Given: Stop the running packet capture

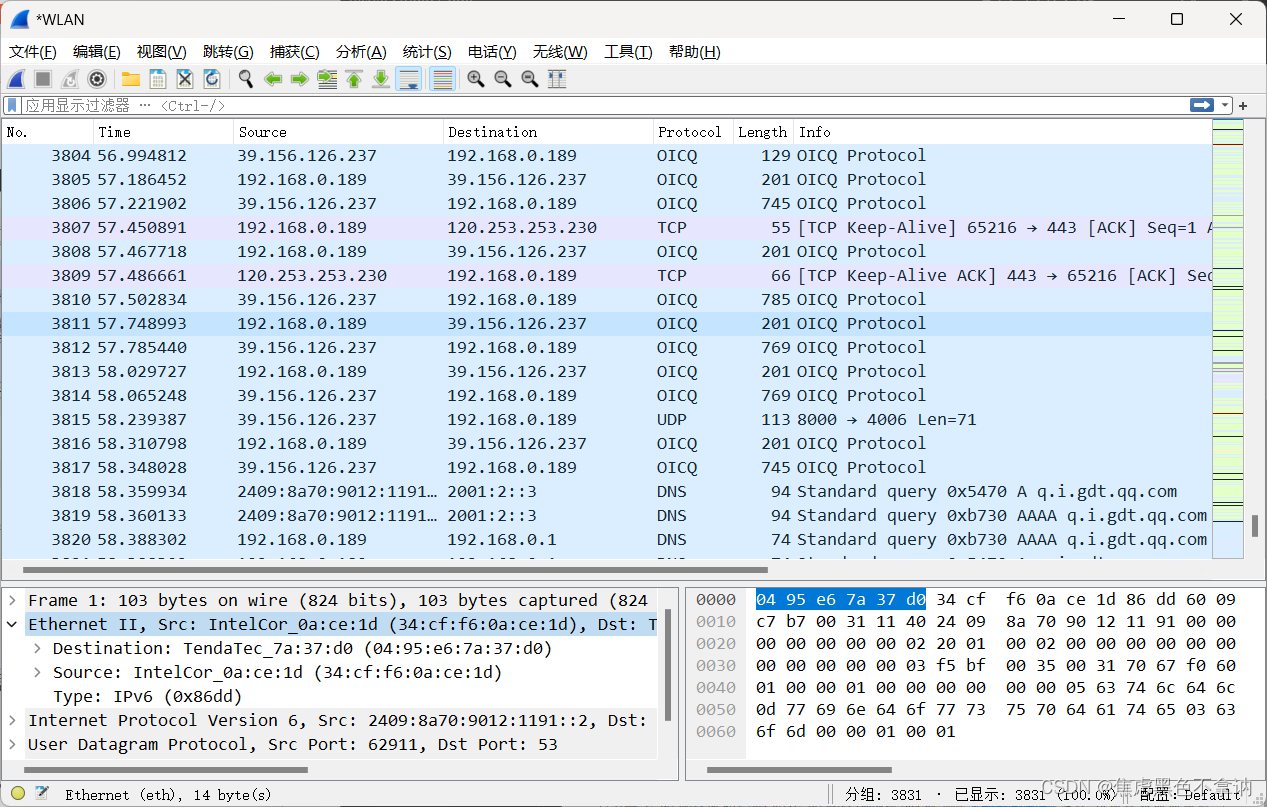Looking at the screenshot, I should [43, 79].
